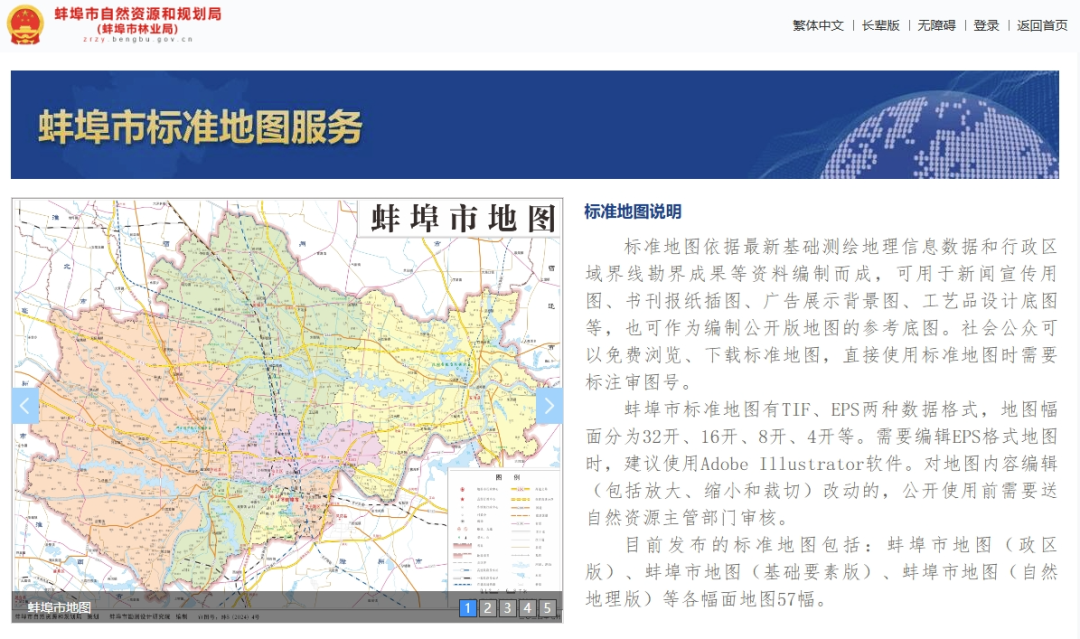Click the 标准地图说明 heading
Image resolution: width=1080 pixels, height=639 pixels.
click(633, 212)
